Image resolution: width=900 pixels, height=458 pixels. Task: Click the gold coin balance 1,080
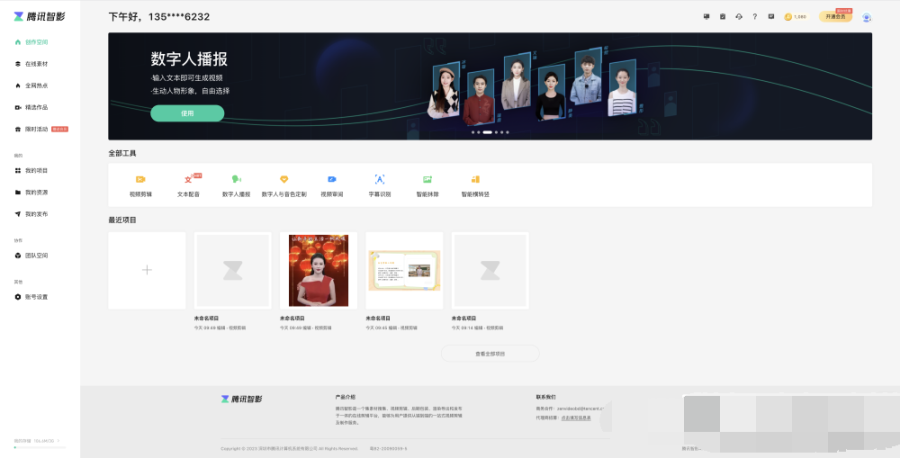click(796, 17)
